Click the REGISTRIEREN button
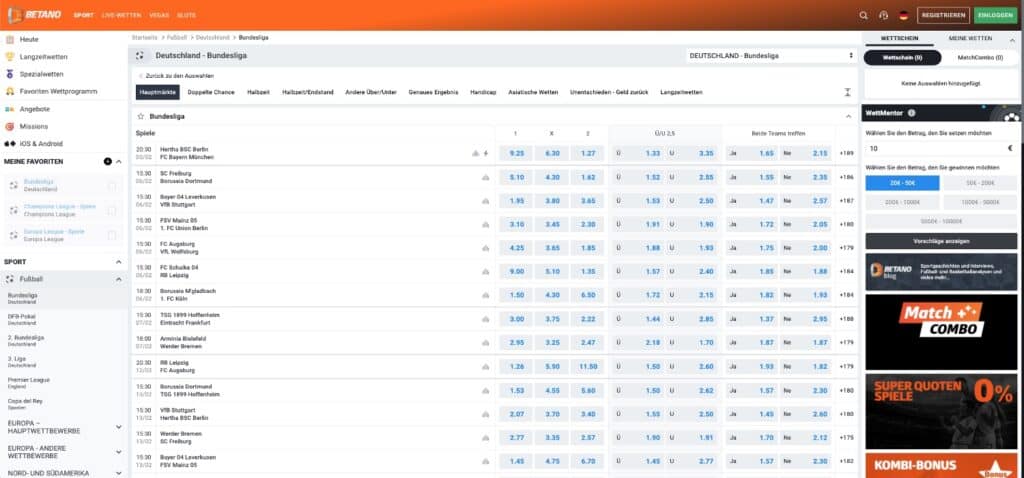Image resolution: width=1024 pixels, height=478 pixels. (x=943, y=15)
